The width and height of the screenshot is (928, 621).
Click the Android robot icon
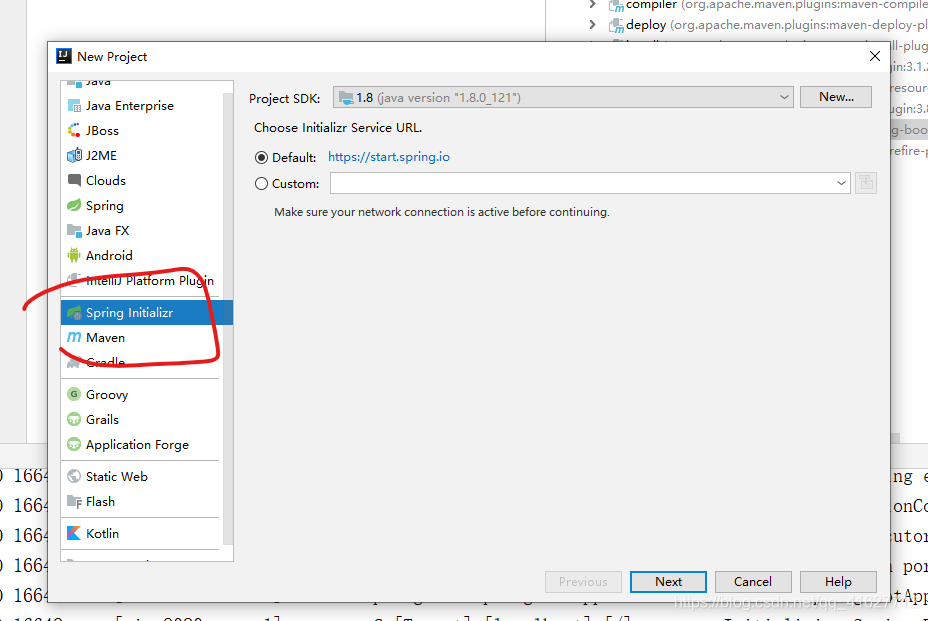point(74,256)
